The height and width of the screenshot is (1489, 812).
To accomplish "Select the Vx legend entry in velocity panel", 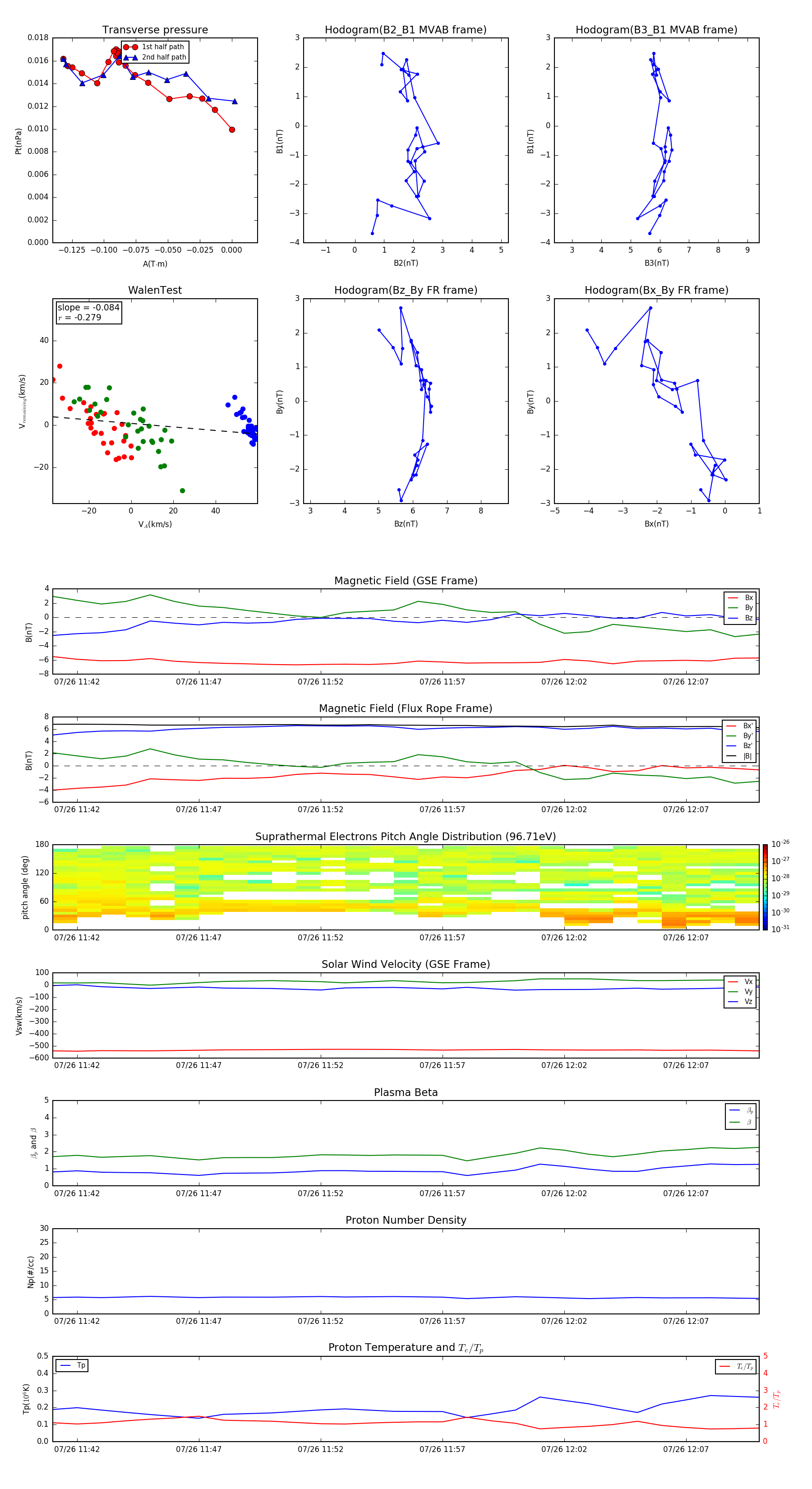I will (x=740, y=982).
